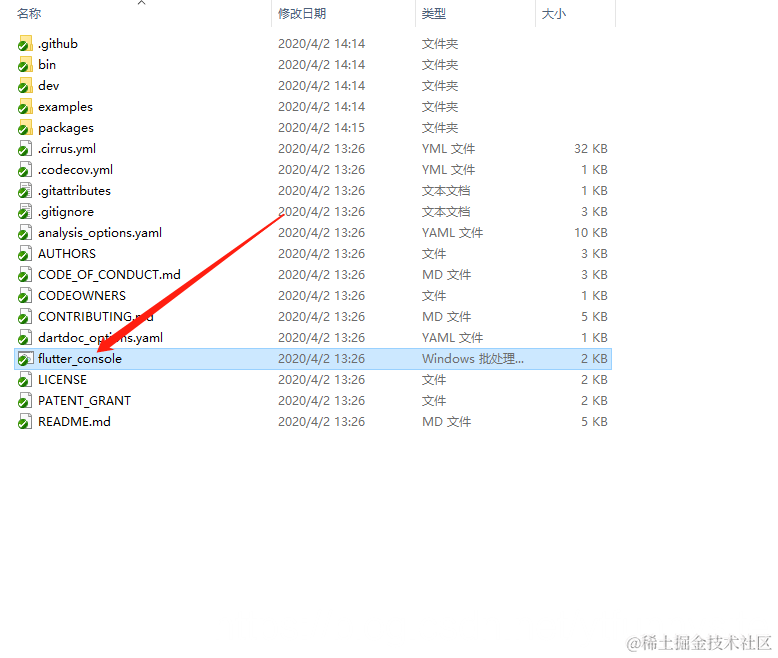
Task: Click the MD 文件 type of README.md
Action: [447, 422]
